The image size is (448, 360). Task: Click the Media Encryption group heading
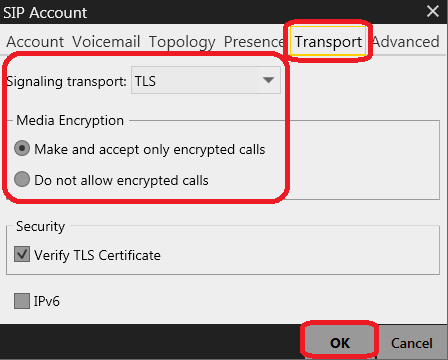click(70, 120)
